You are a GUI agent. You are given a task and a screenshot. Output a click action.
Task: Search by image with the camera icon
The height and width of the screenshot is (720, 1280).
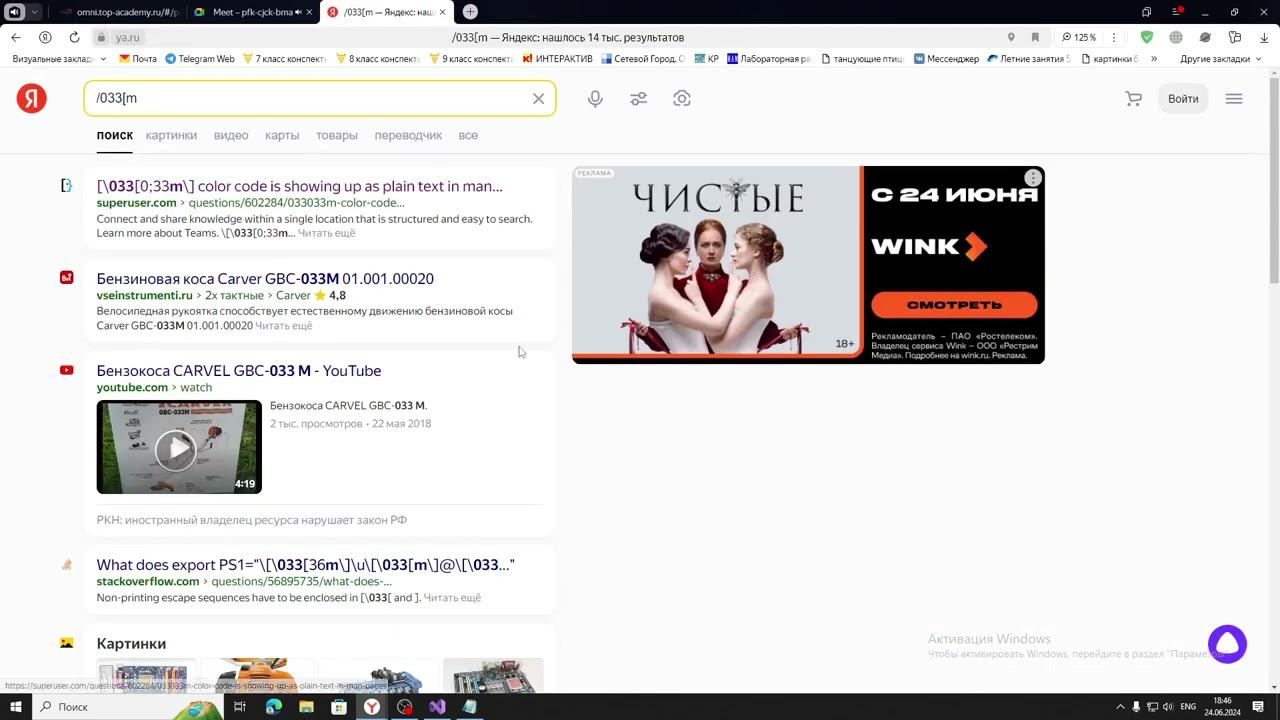coord(682,98)
